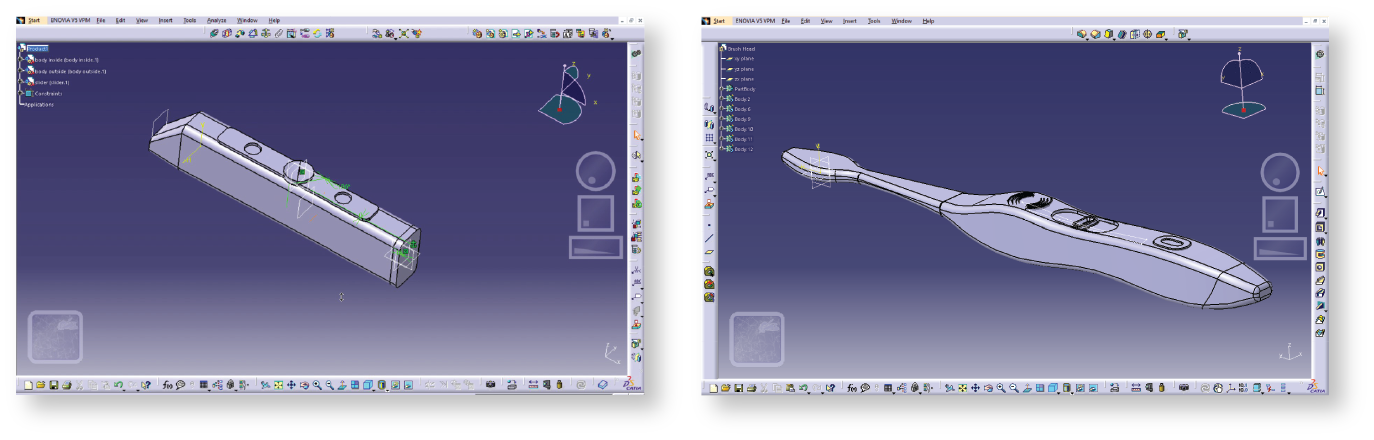
Task: Fit All In icon in left window
Action: tap(278, 385)
